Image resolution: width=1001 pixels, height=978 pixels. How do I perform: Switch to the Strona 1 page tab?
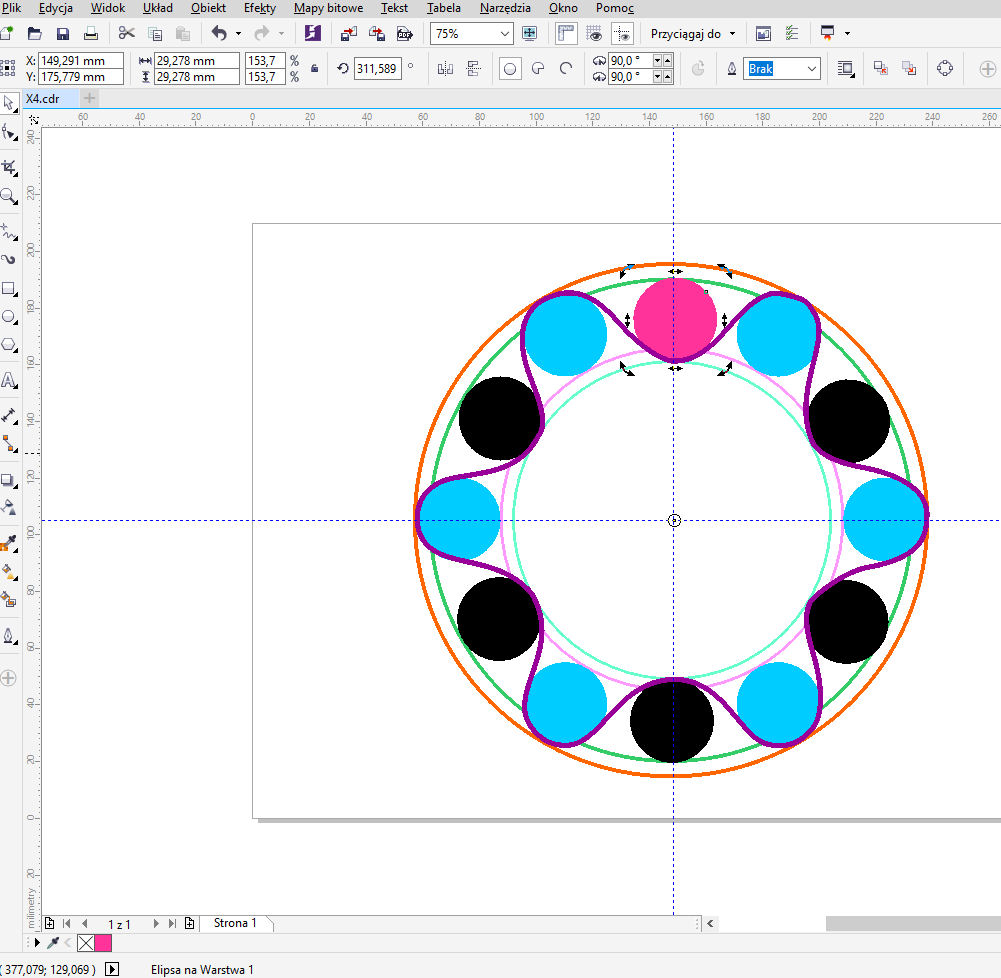point(235,923)
